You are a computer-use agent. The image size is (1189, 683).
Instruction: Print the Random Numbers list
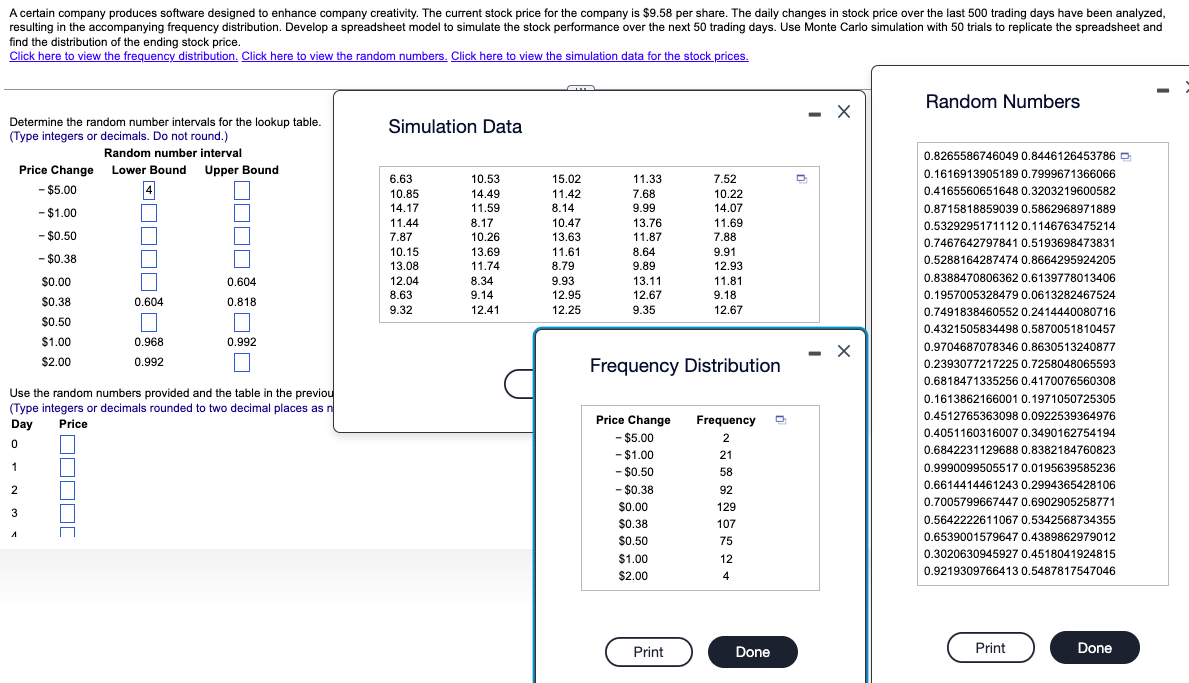tap(990, 647)
